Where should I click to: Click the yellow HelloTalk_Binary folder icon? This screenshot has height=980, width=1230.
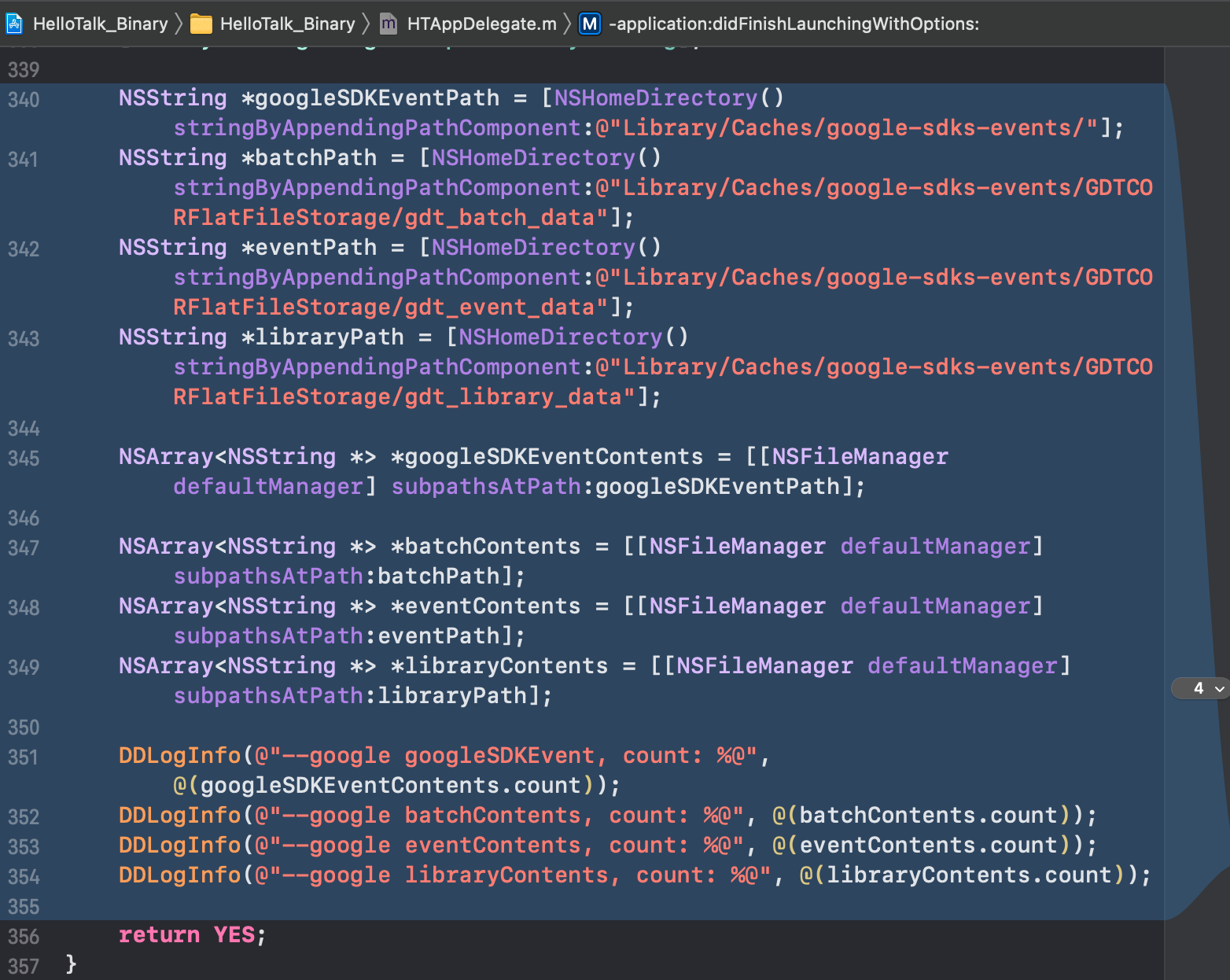[201, 24]
